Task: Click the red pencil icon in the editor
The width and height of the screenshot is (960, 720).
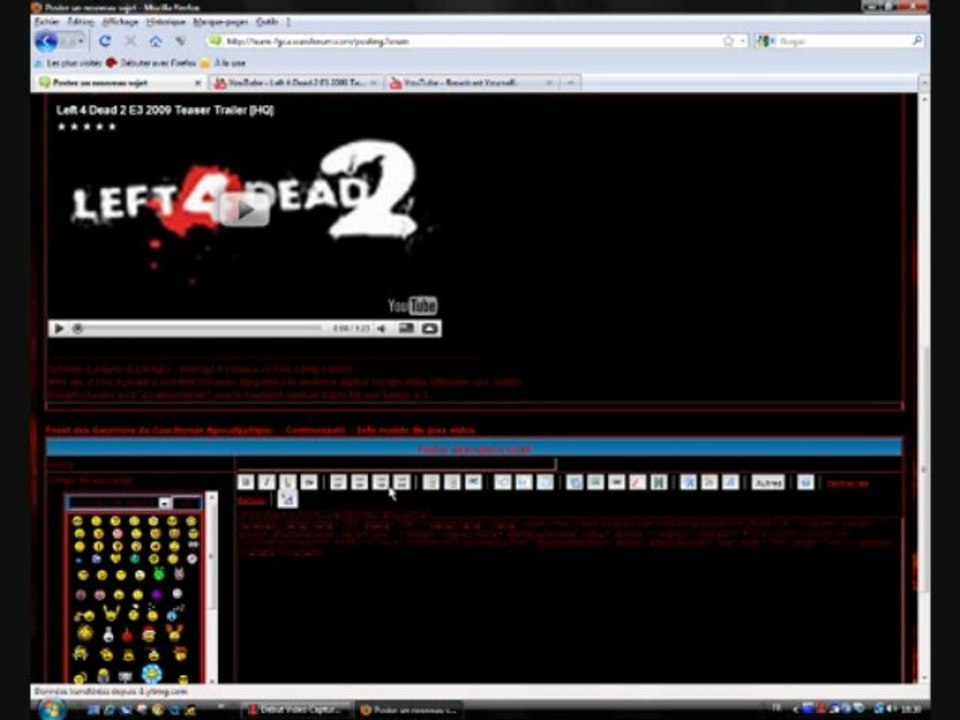Action: [x=637, y=482]
